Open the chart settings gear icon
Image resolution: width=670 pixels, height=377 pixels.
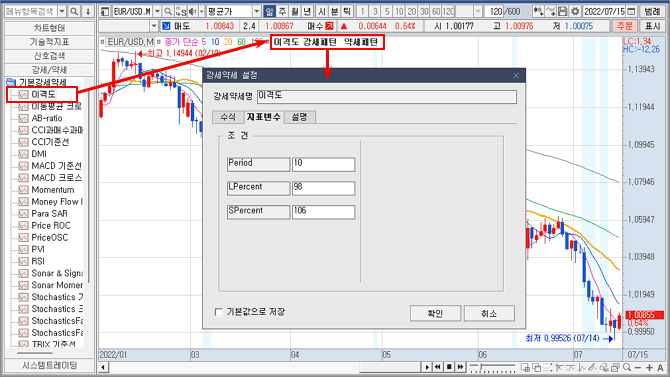point(575,11)
